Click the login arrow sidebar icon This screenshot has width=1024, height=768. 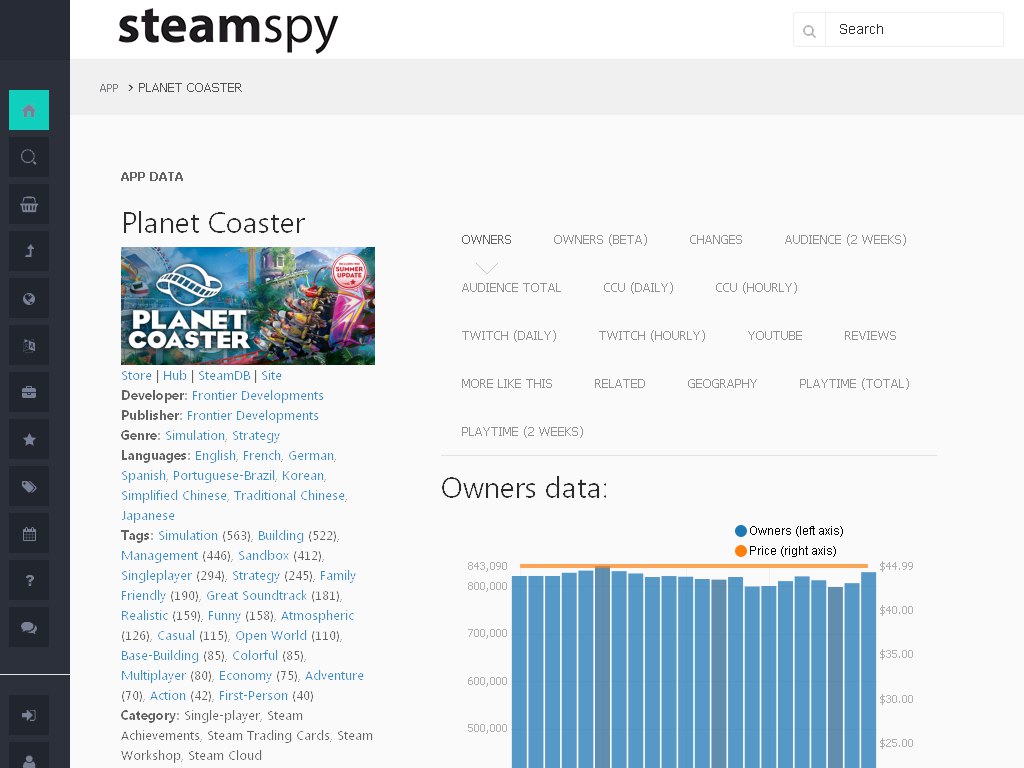click(x=29, y=715)
